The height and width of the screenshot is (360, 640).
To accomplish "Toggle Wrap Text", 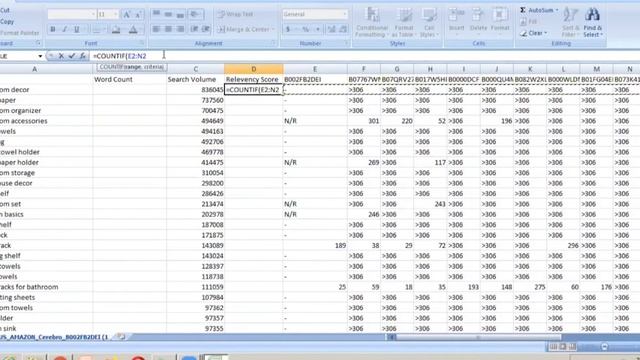I will (236, 14).
